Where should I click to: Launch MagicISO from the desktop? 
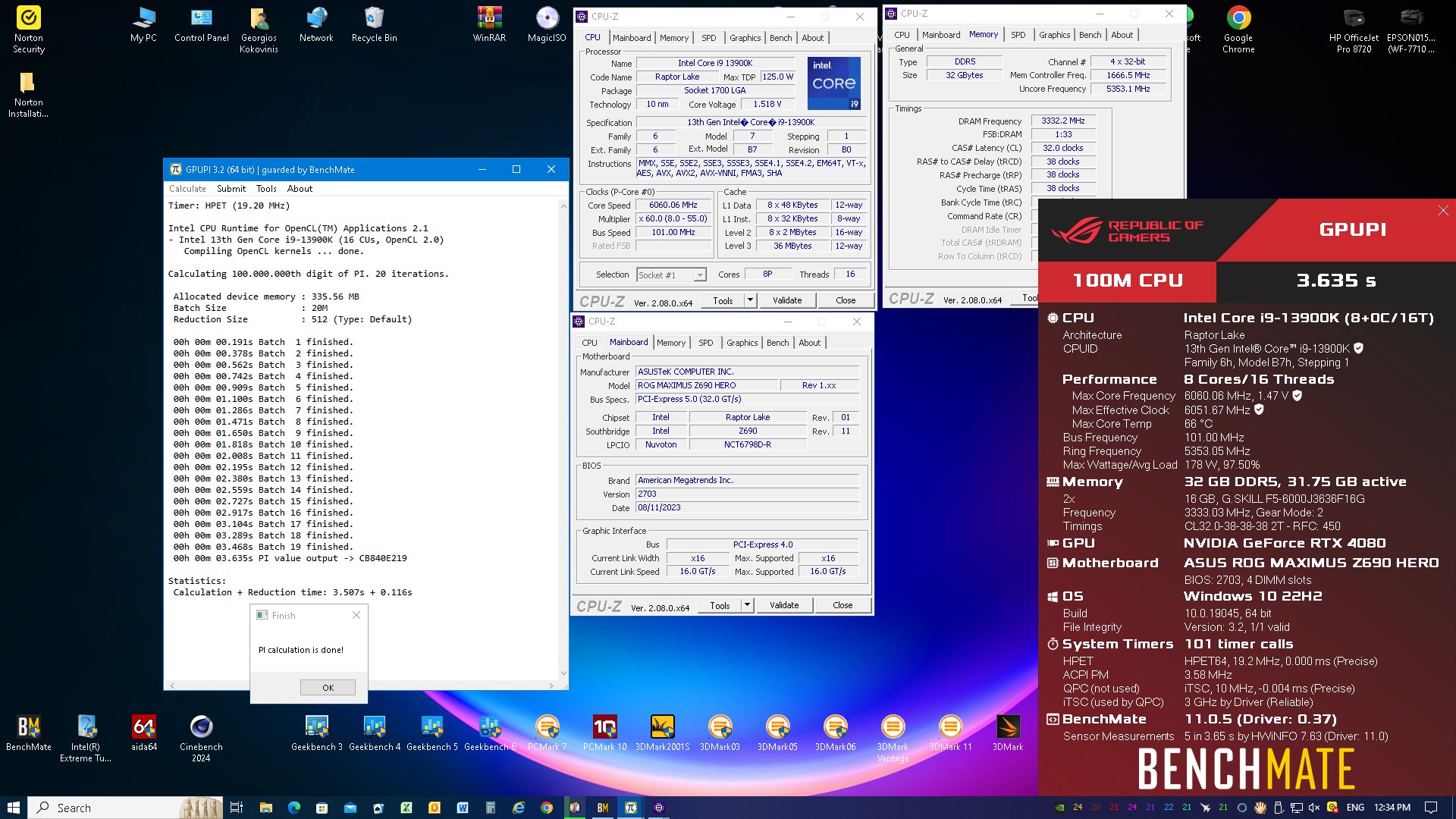tap(547, 25)
